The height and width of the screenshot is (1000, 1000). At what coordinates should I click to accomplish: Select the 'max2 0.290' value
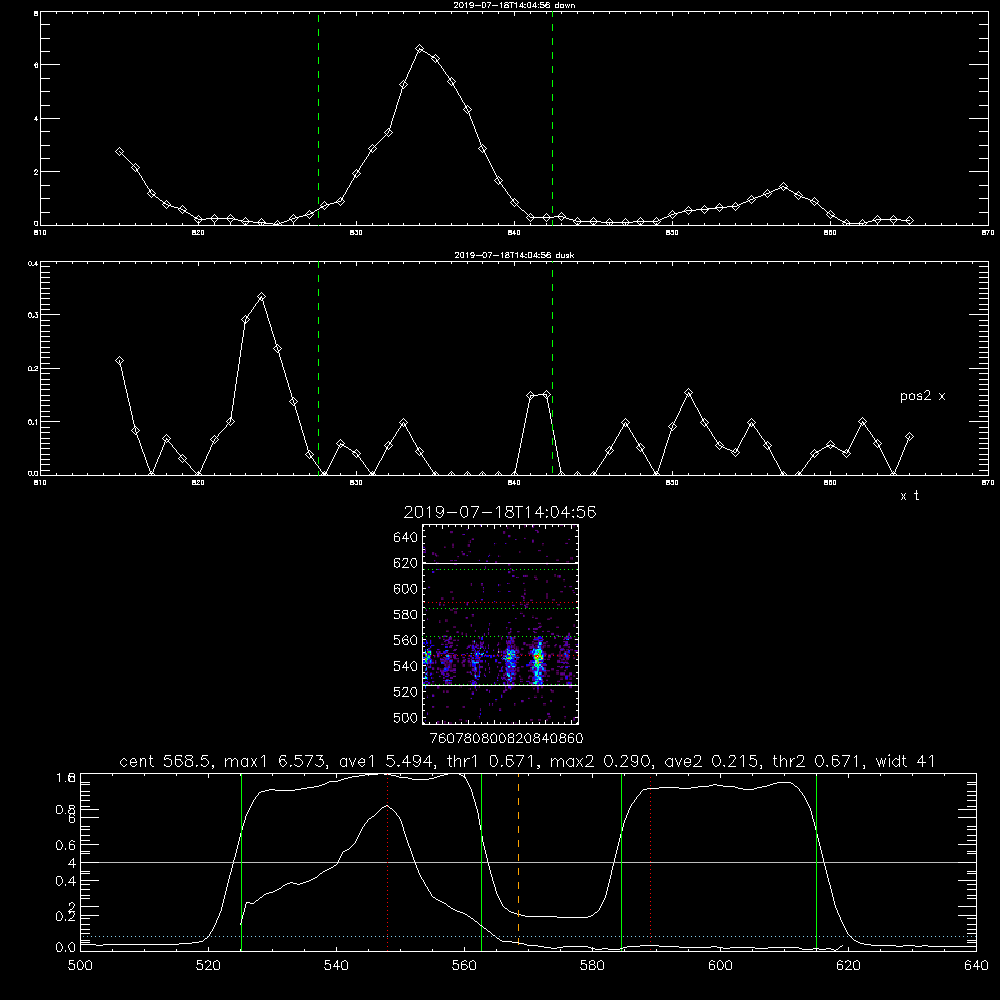600,761
